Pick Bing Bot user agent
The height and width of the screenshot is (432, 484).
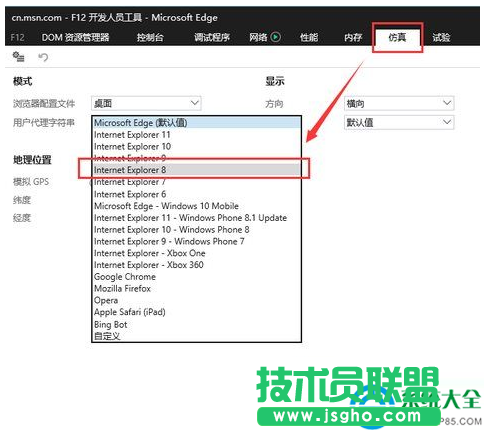(197, 324)
